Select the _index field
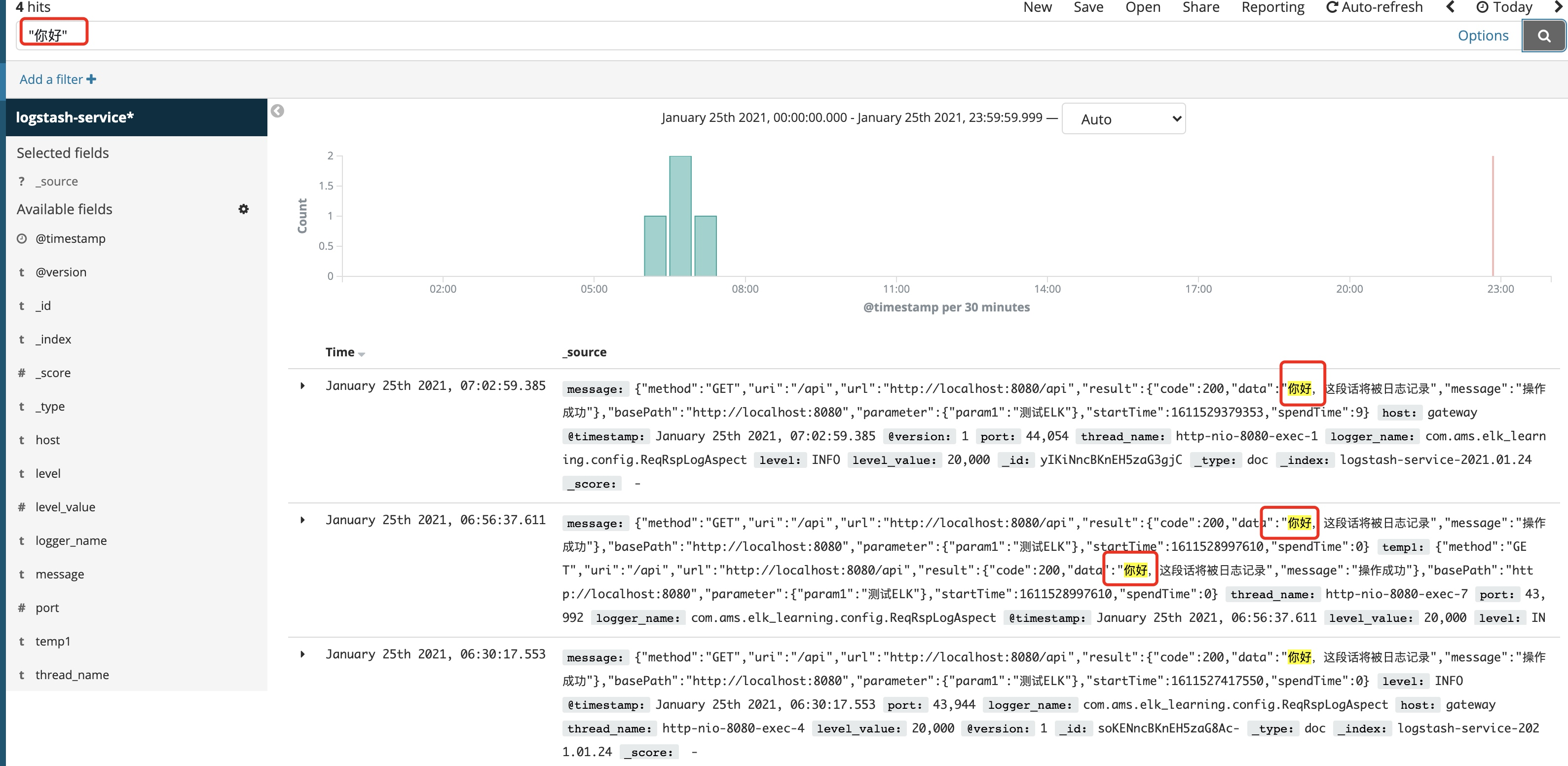 tap(54, 339)
